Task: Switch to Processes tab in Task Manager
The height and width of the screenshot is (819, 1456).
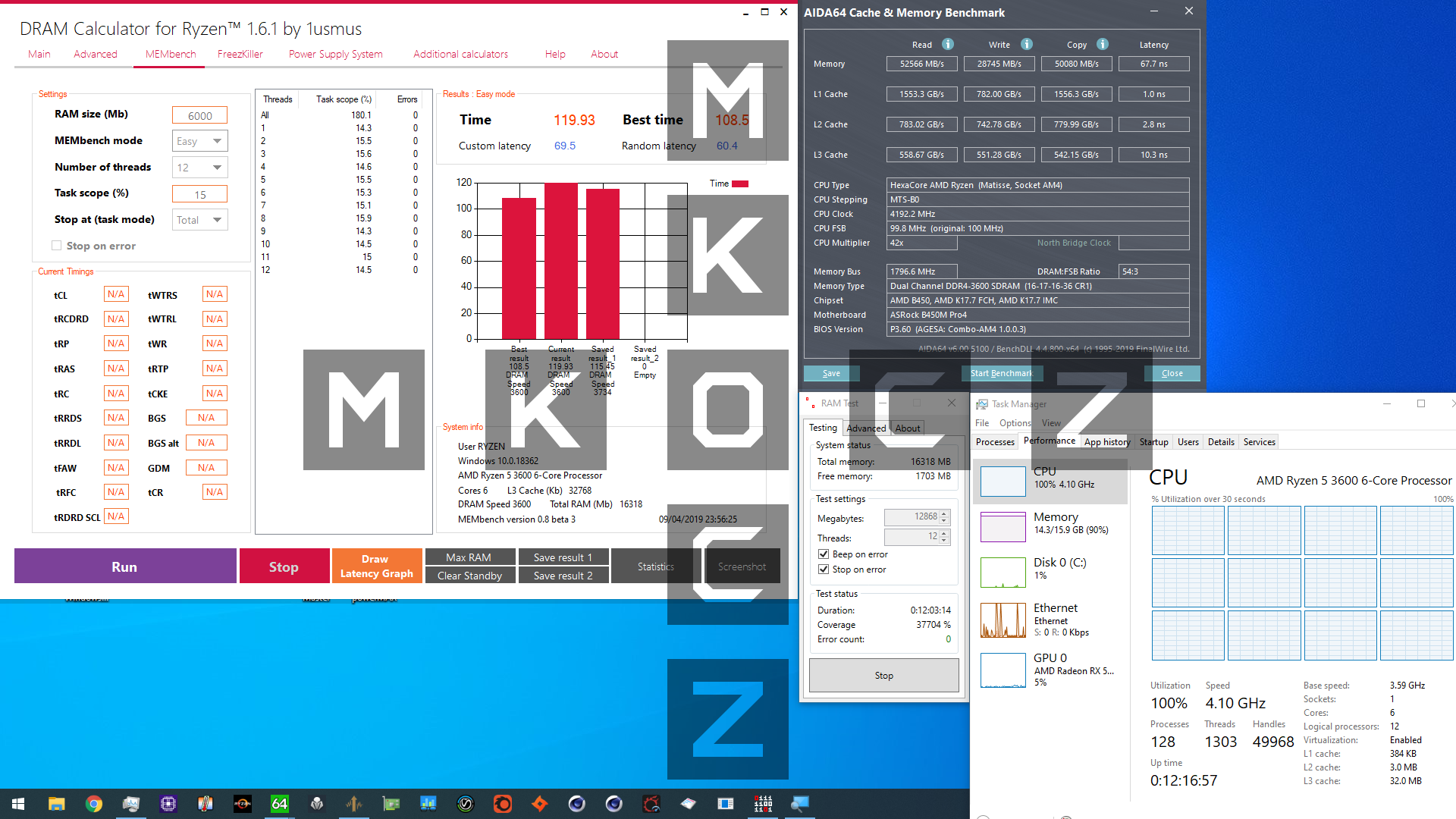Action: (995, 442)
